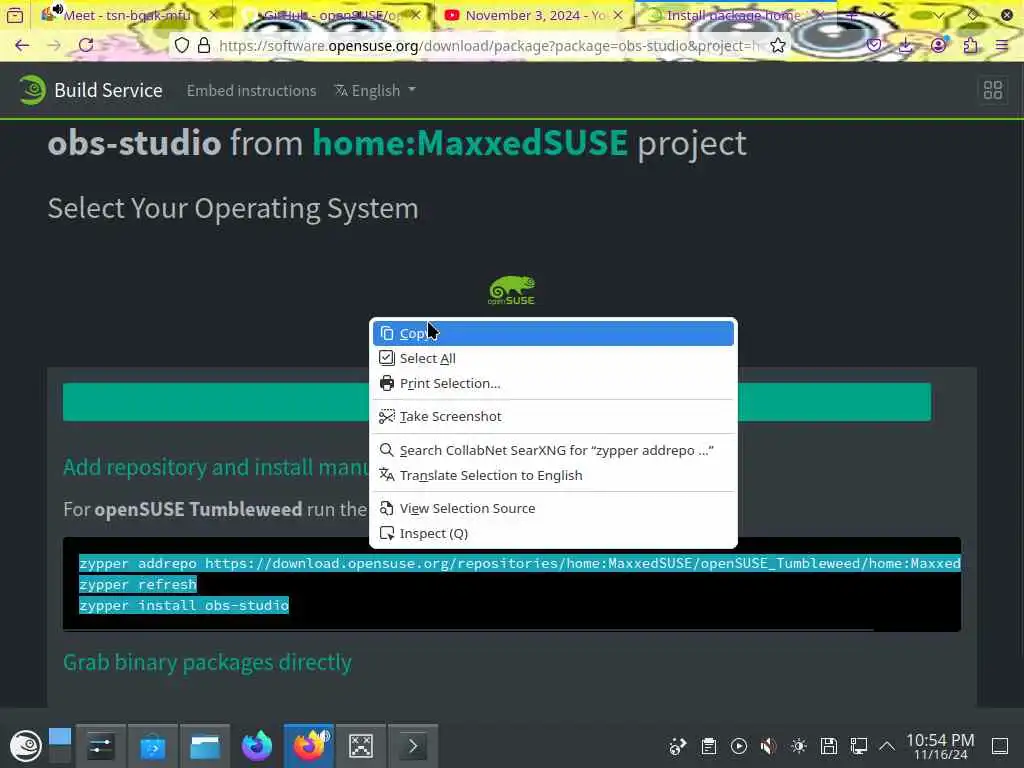Open the brightness tray icon

799,746
